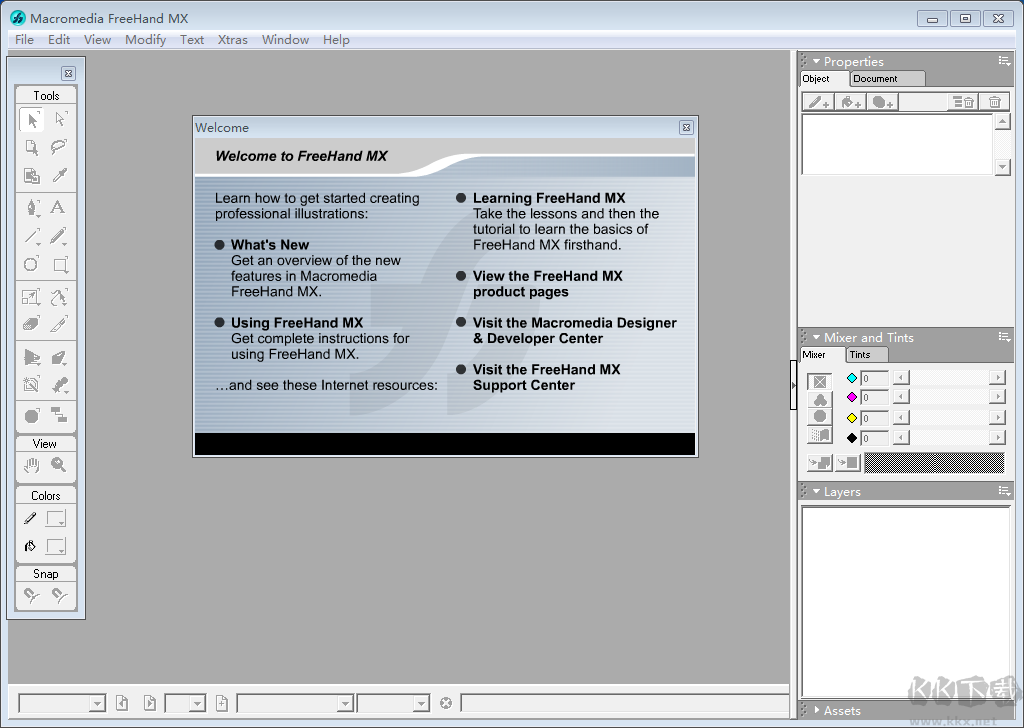Collapse the Mixer and Tints panel
Viewport: 1024px width, 728px height.
816,338
